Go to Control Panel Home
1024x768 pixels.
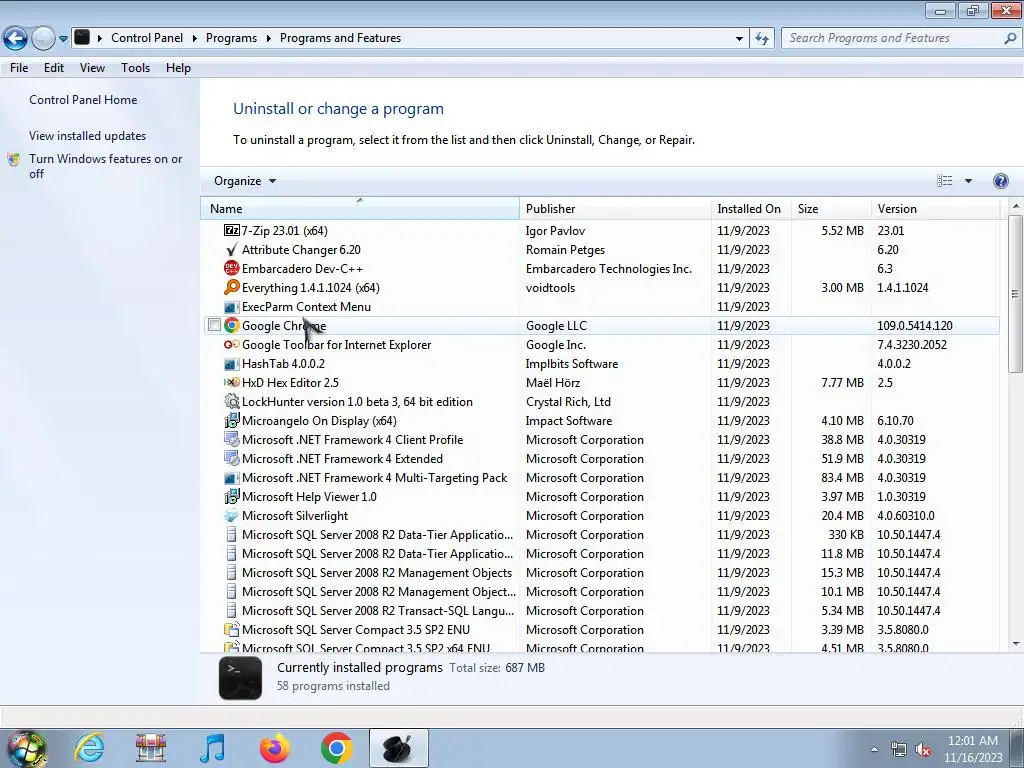[83, 100]
